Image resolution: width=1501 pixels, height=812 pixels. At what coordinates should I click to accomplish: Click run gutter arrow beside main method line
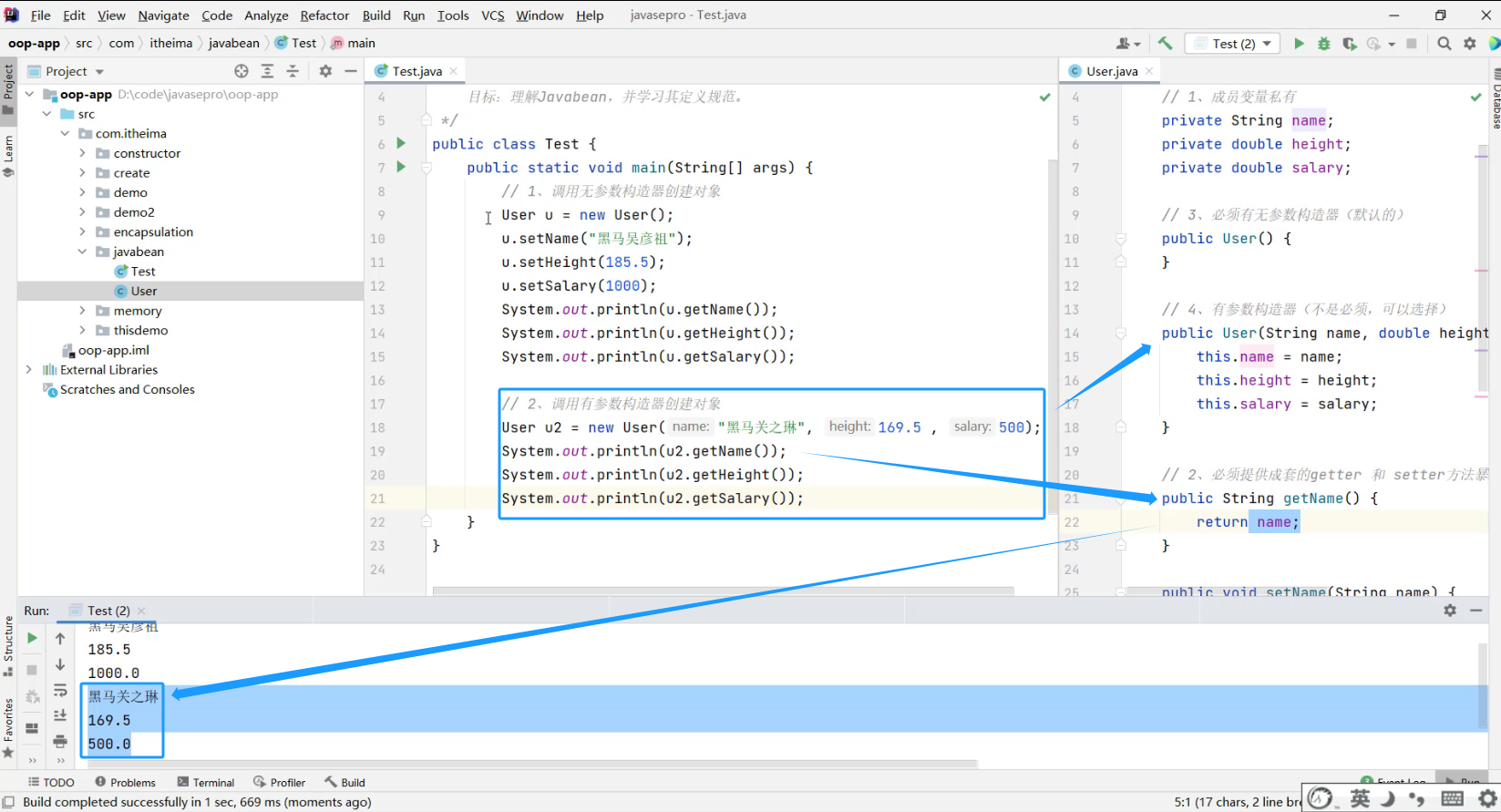tap(401, 167)
